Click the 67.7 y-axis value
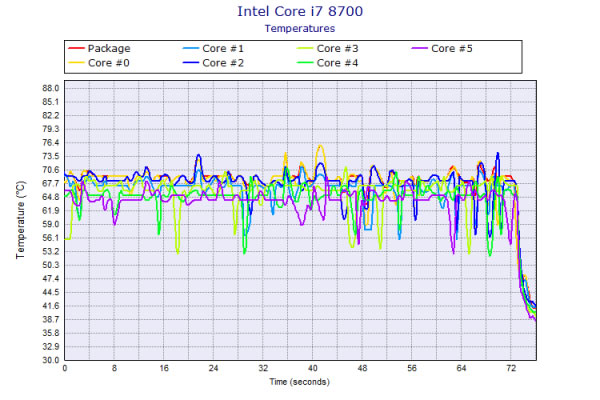The height and width of the screenshot is (400, 600). pos(51,183)
